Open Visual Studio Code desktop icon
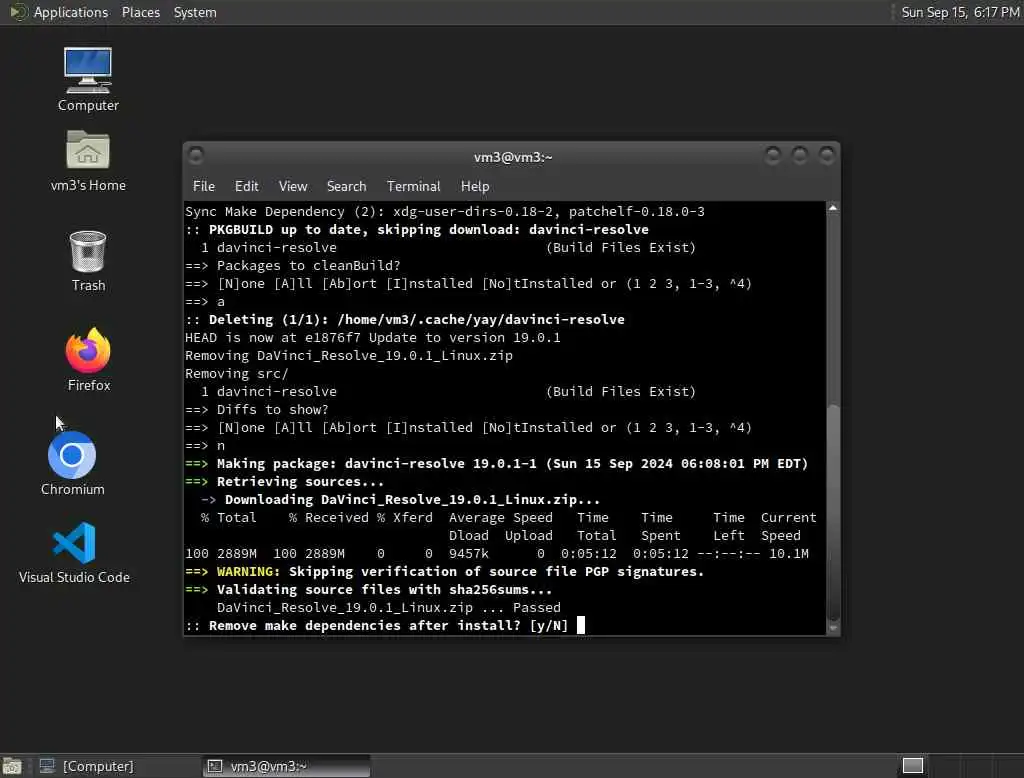Viewport: 1024px width, 778px height. click(x=74, y=553)
